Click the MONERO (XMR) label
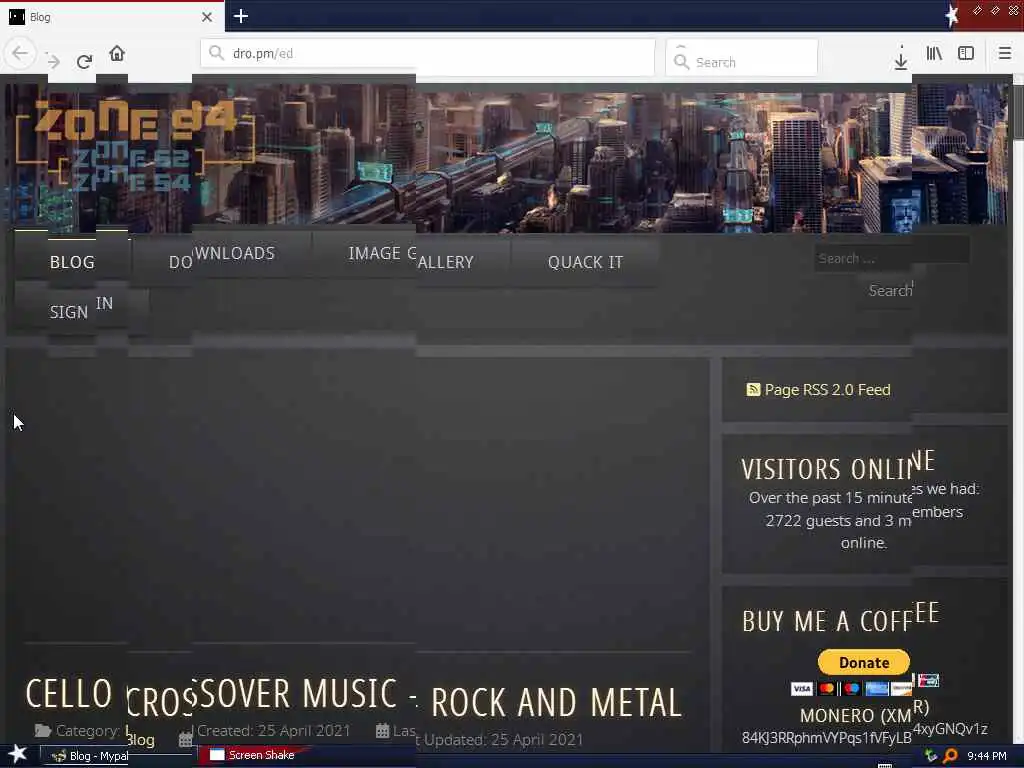1024x768 pixels. point(864,712)
